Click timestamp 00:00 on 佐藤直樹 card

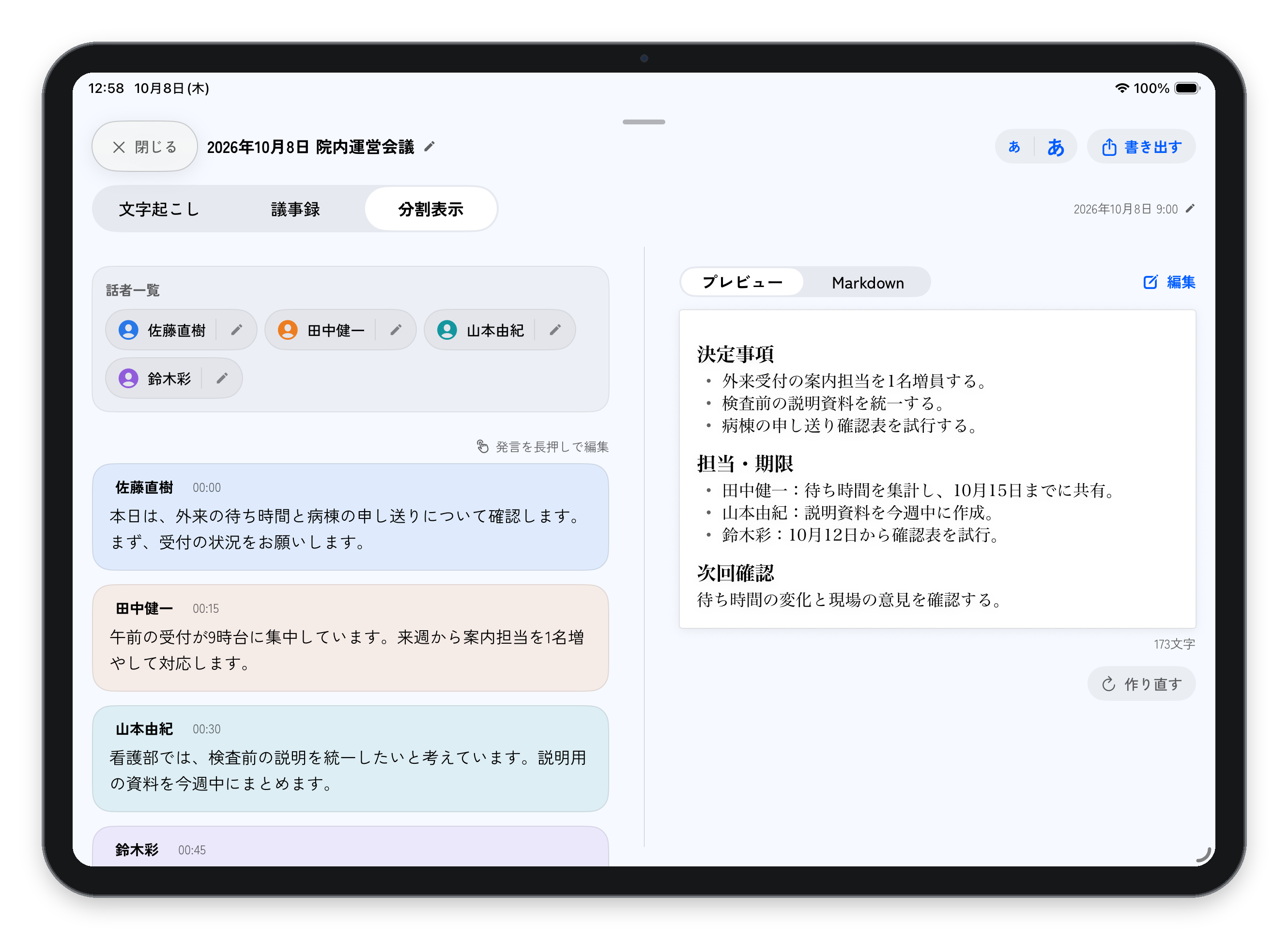[x=206, y=488]
